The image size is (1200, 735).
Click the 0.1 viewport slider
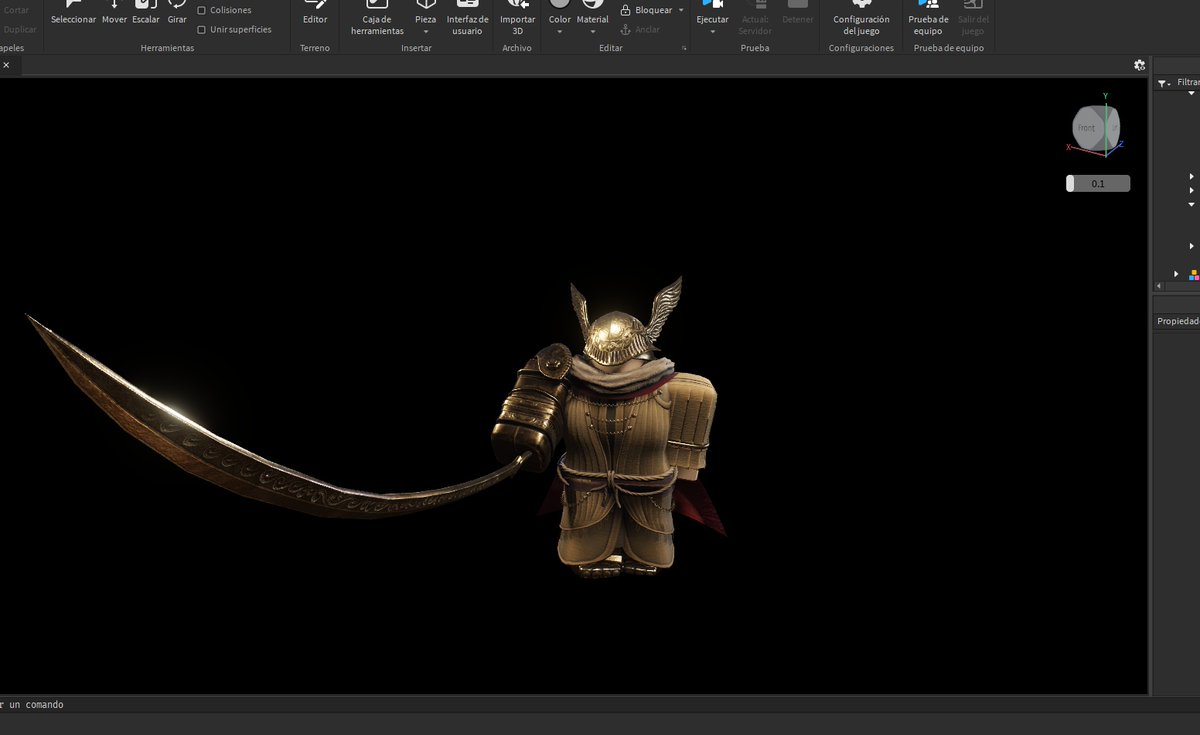click(1098, 184)
